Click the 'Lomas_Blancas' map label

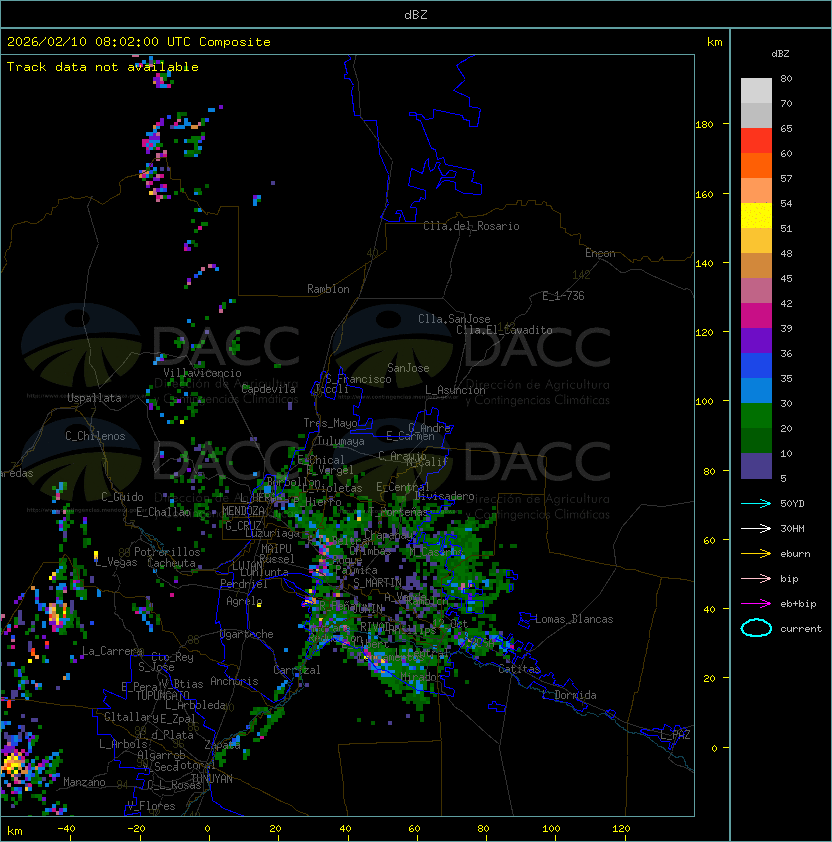574,619
